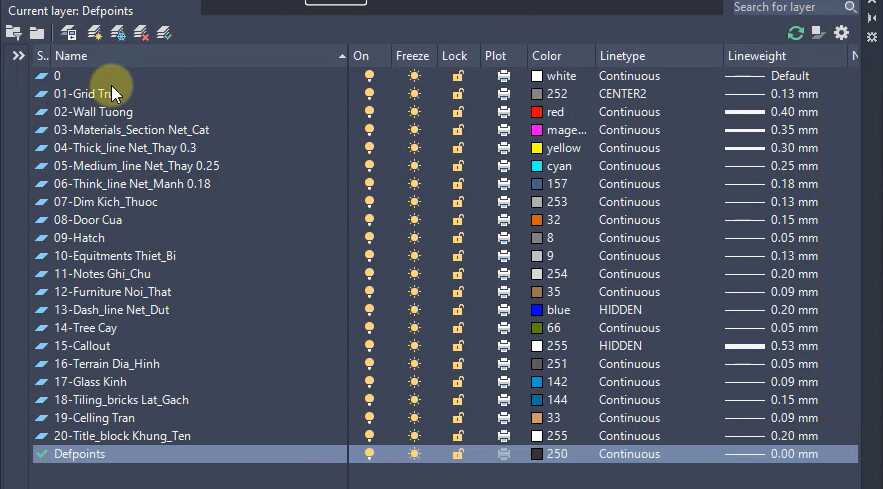Expand the layer filters tree panel
883x489 pixels.
click(18, 56)
